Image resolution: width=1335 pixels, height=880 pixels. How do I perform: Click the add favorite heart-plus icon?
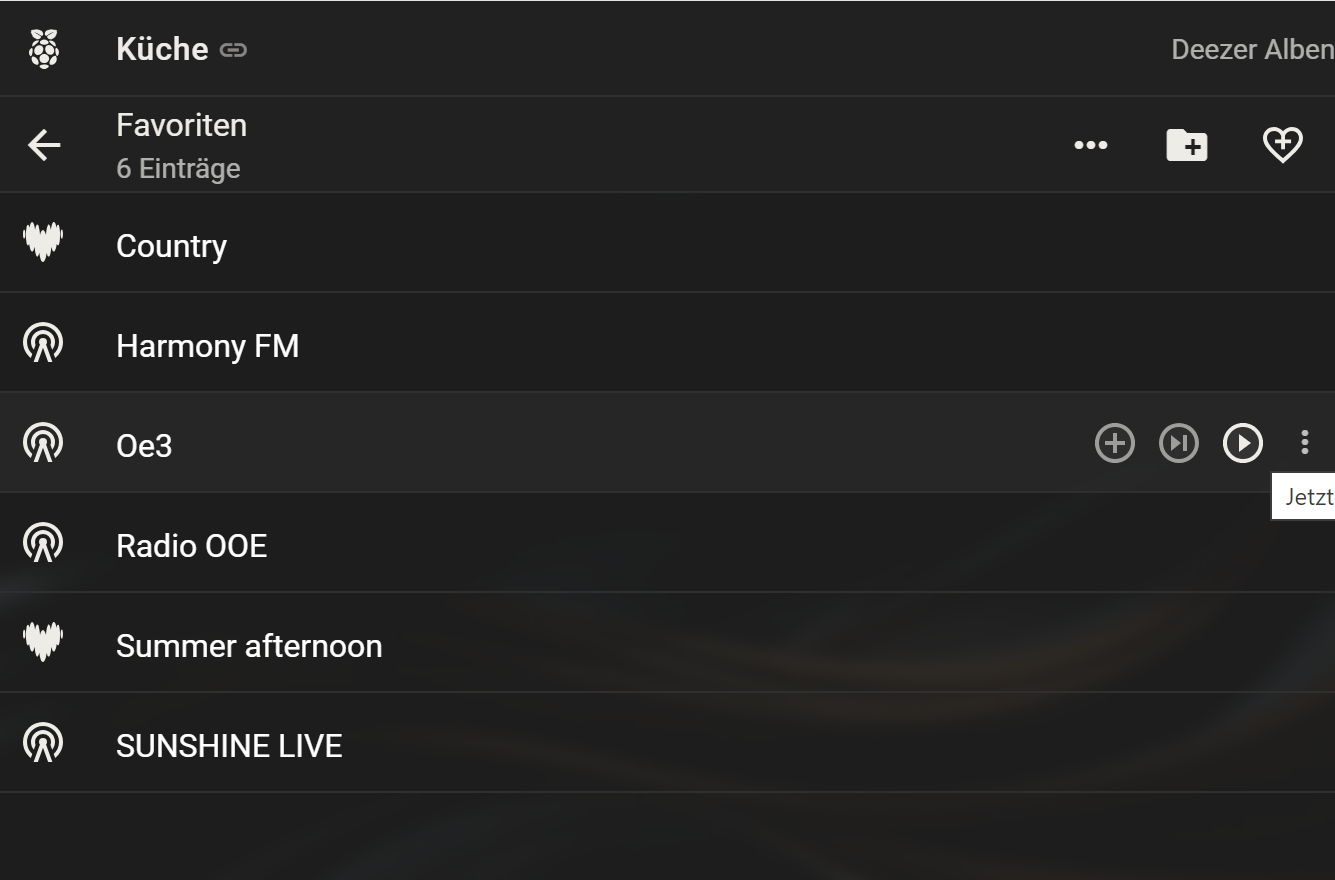coord(1282,145)
